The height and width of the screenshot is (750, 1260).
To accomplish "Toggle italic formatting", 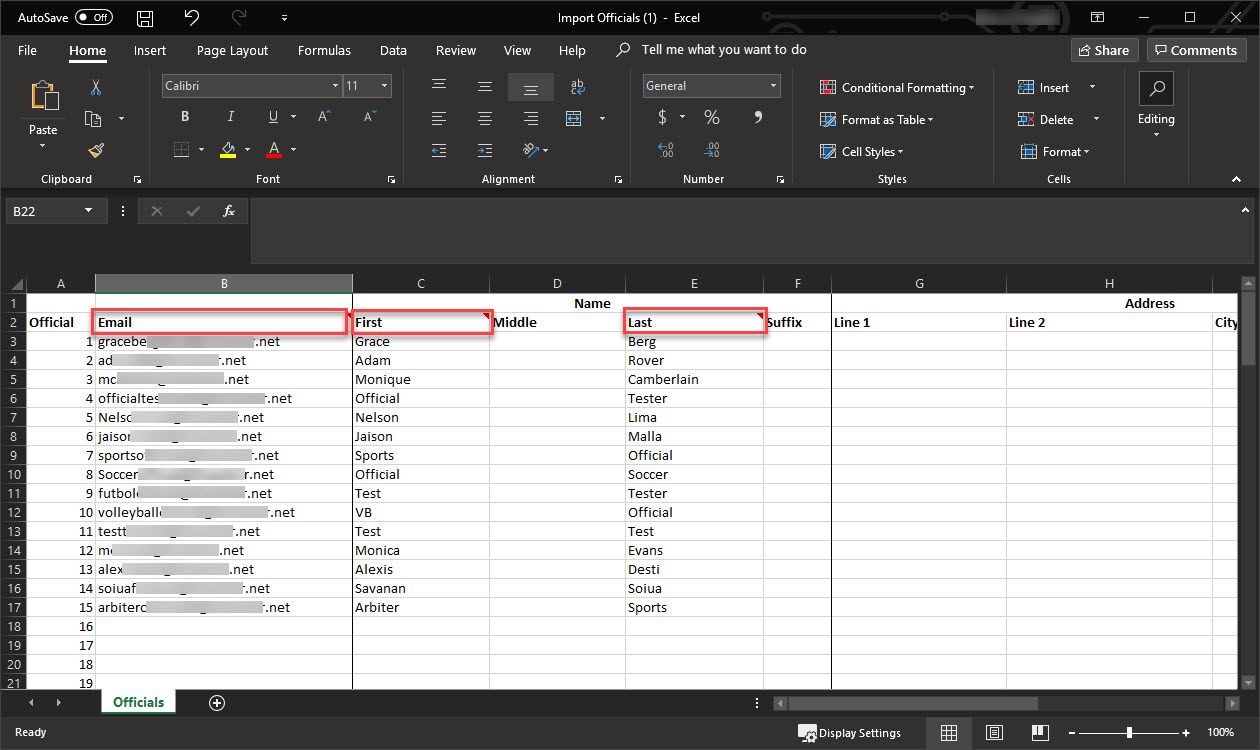I will (231, 117).
